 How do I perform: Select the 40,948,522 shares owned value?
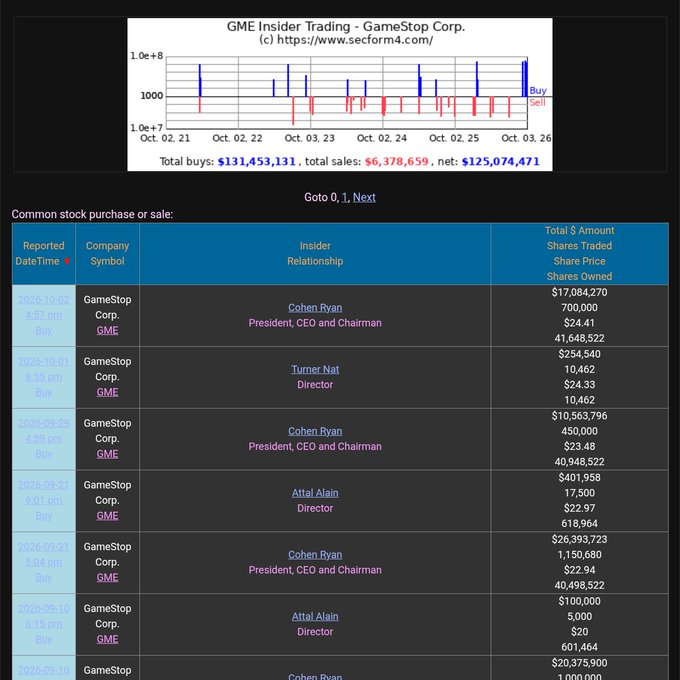(579, 462)
